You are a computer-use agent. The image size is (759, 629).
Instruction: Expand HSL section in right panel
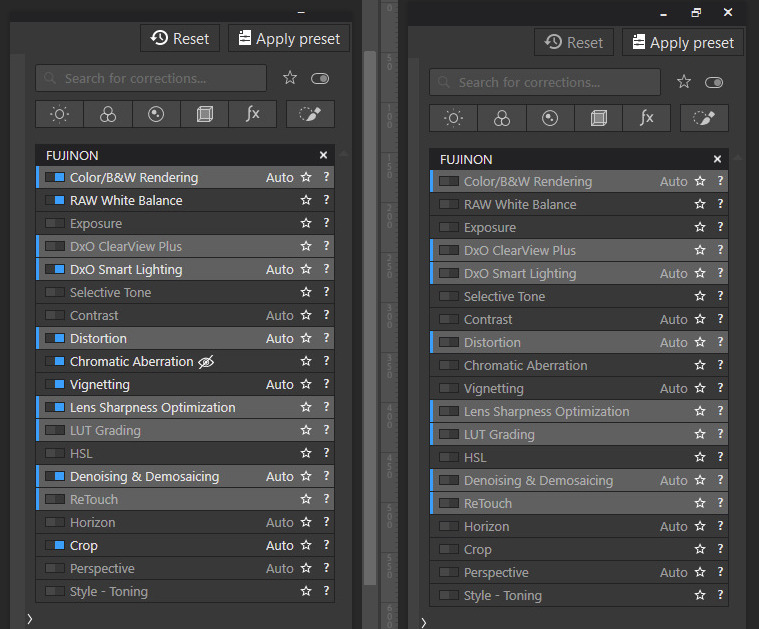click(x=475, y=458)
